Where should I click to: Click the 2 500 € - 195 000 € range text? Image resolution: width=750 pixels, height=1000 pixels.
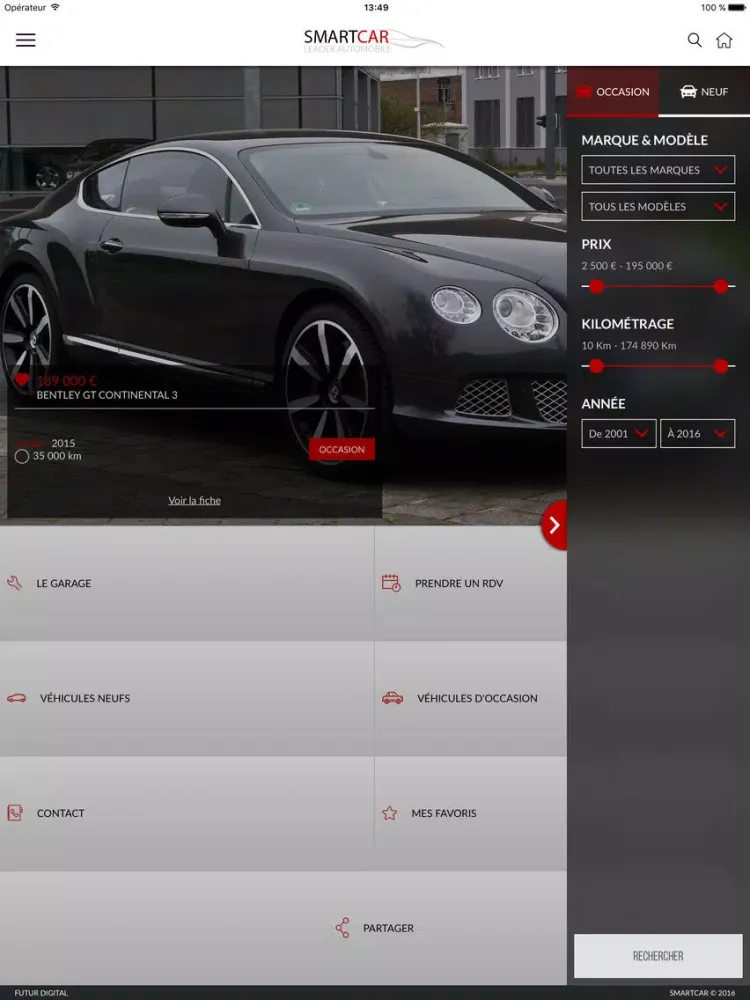tap(627, 265)
